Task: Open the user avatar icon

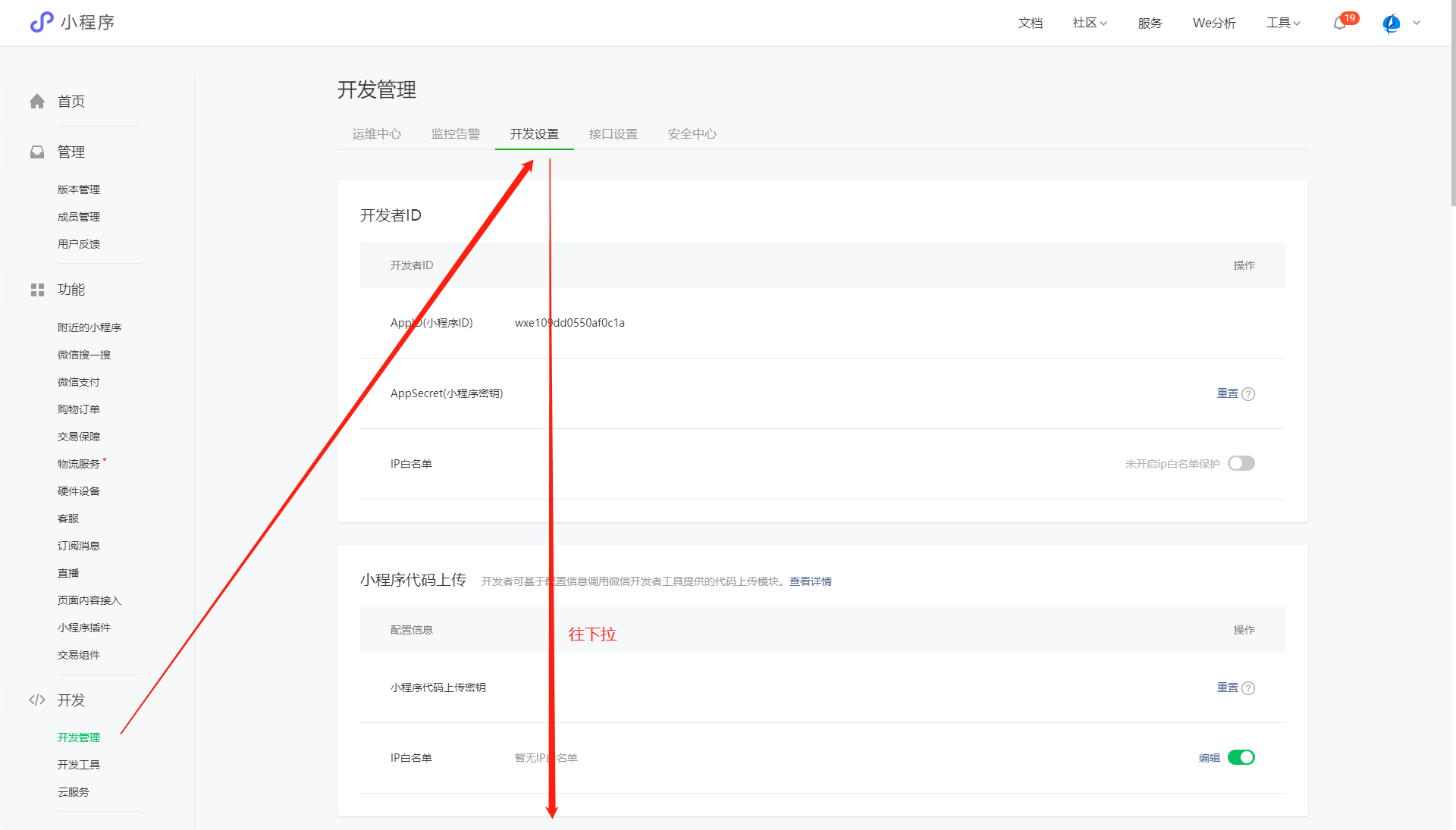Action: [1392, 23]
